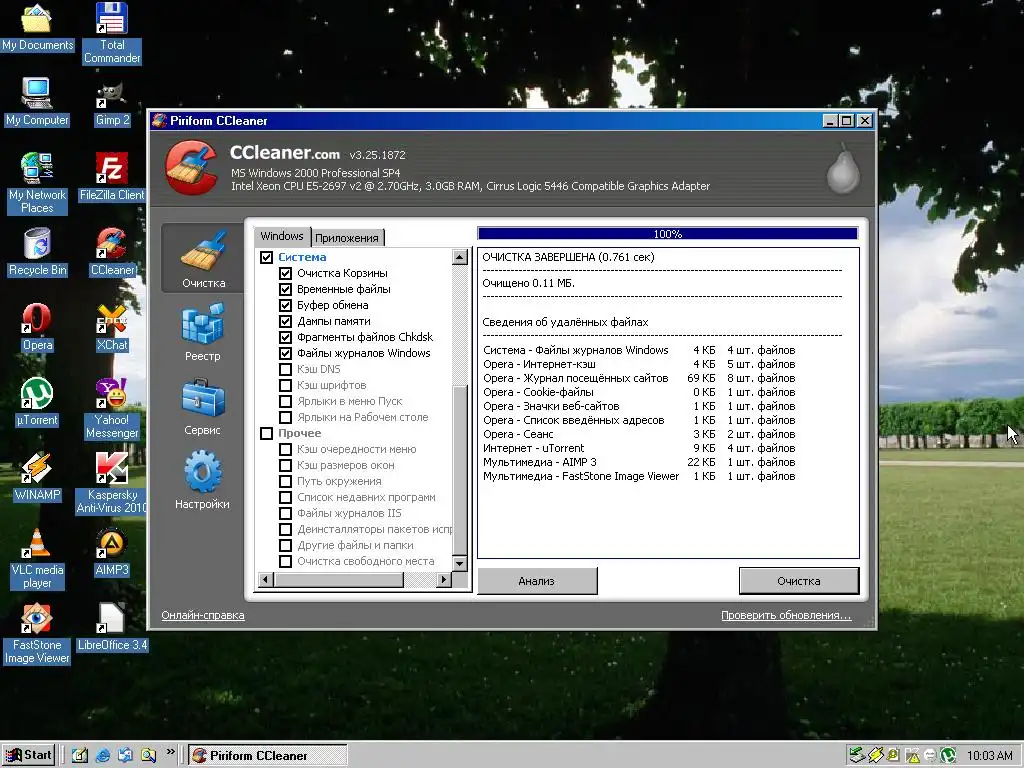Select the Recycle Bin desktop icon
This screenshot has height=768, width=1024.
click(x=37, y=252)
